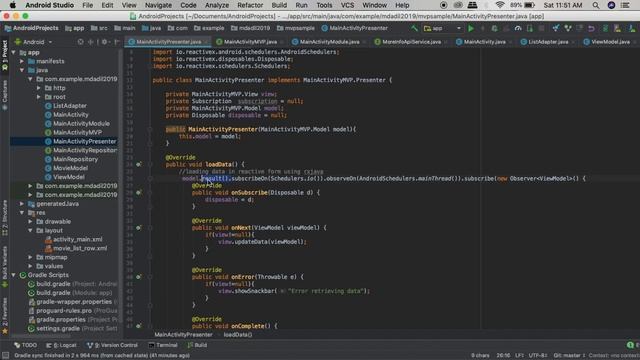Open the Refactor menu
Image resolution: width=640 pixels, height=360 pixels.
coord(250,5)
